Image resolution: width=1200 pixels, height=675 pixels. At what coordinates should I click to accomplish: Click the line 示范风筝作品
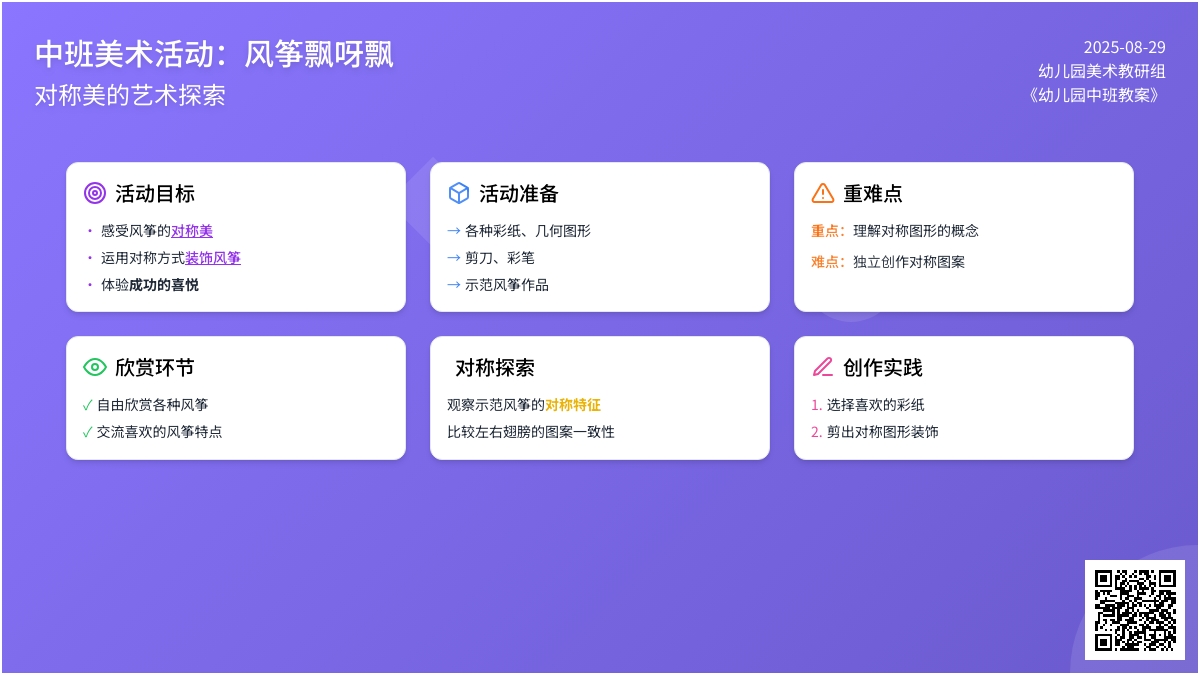pos(507,285)
